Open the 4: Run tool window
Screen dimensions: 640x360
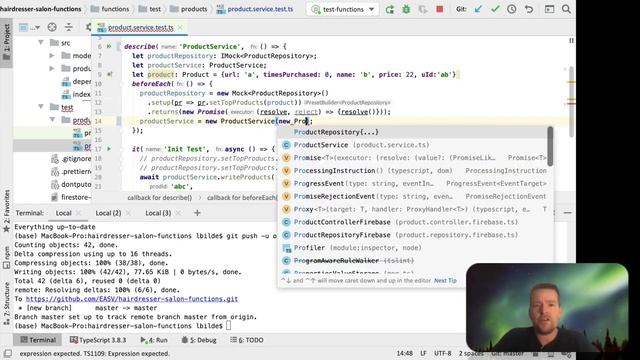point(154,340)
